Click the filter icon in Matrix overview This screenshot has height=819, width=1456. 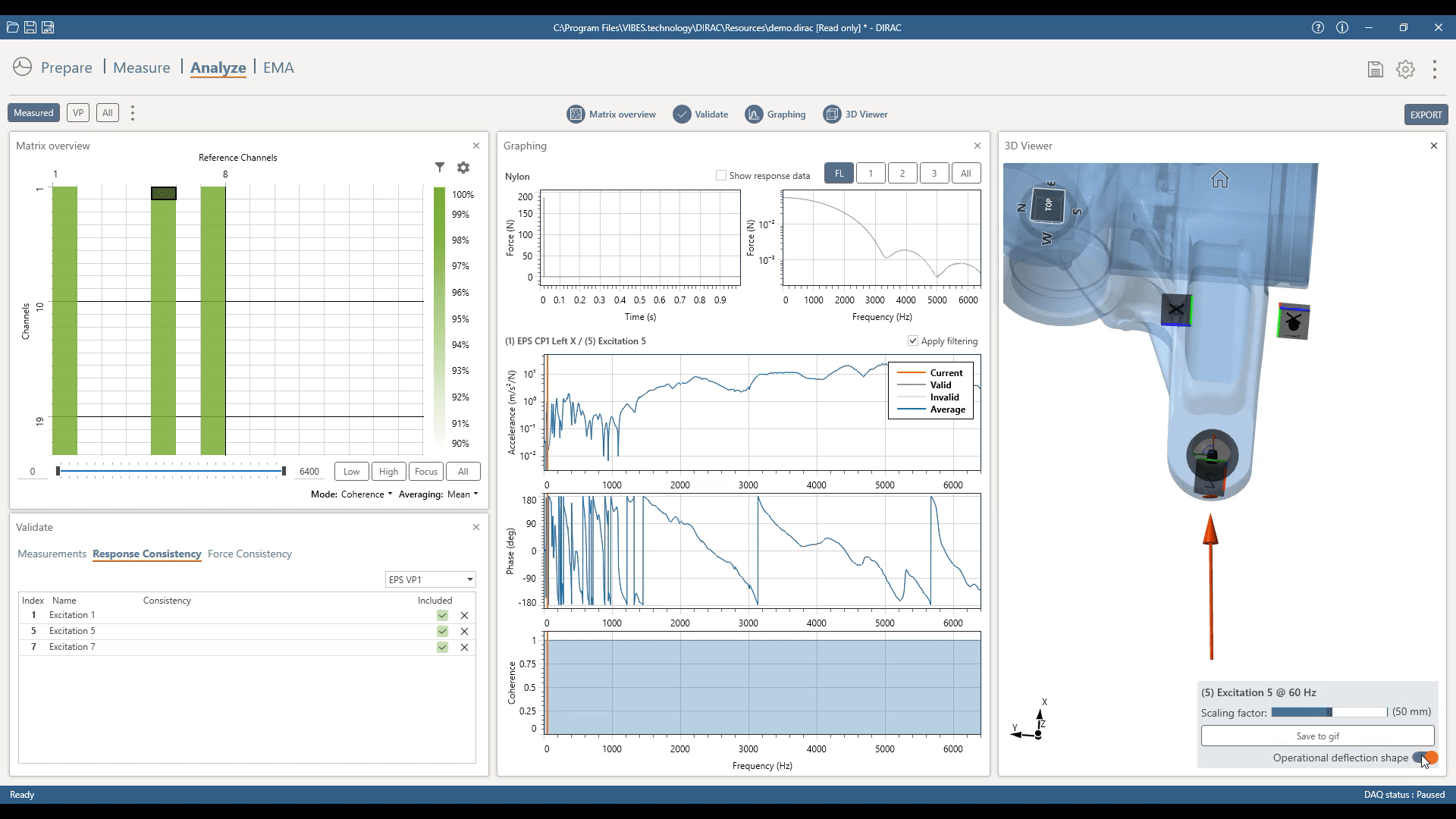click(439, 168)
